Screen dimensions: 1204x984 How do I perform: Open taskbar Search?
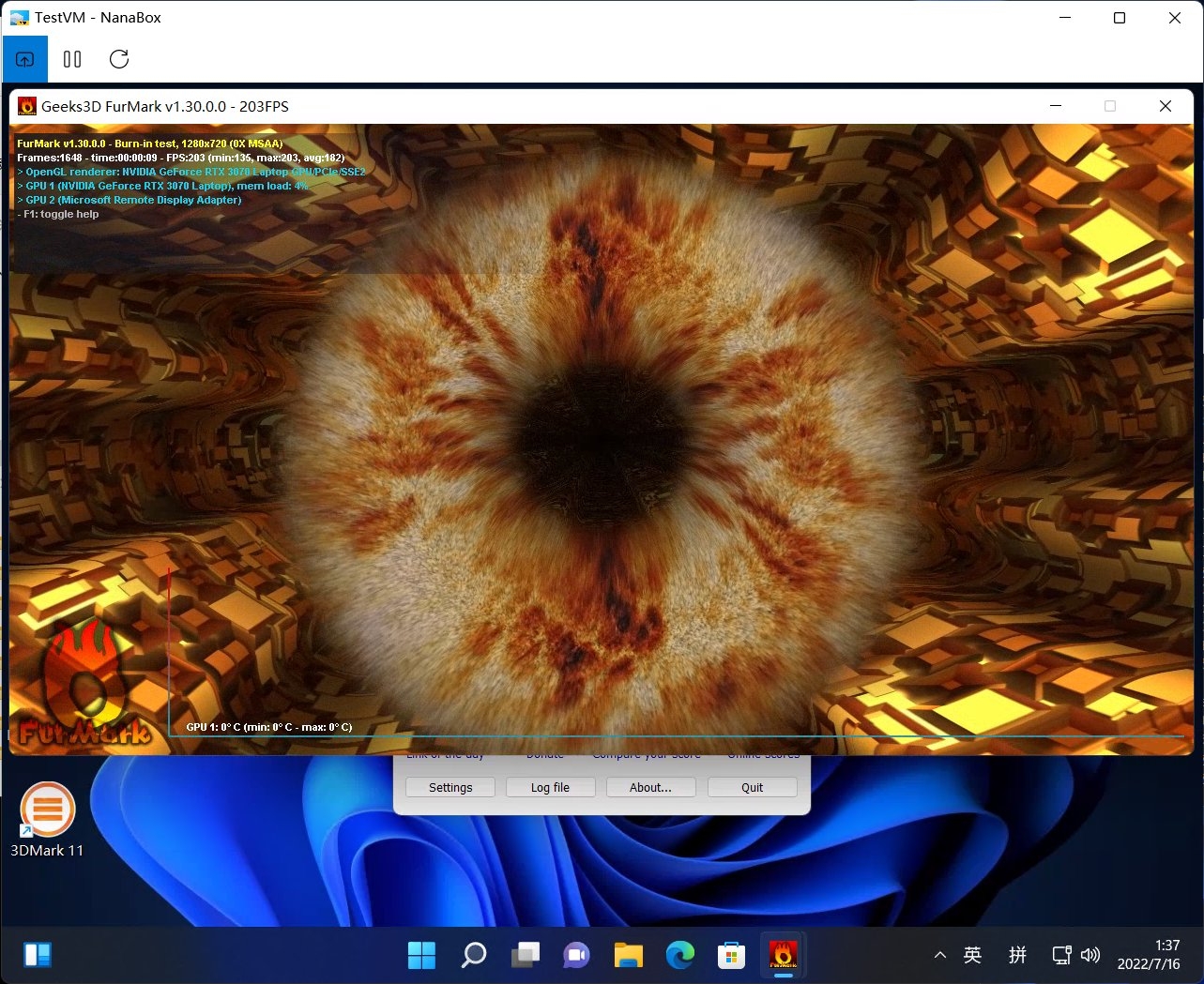point(473,955)
